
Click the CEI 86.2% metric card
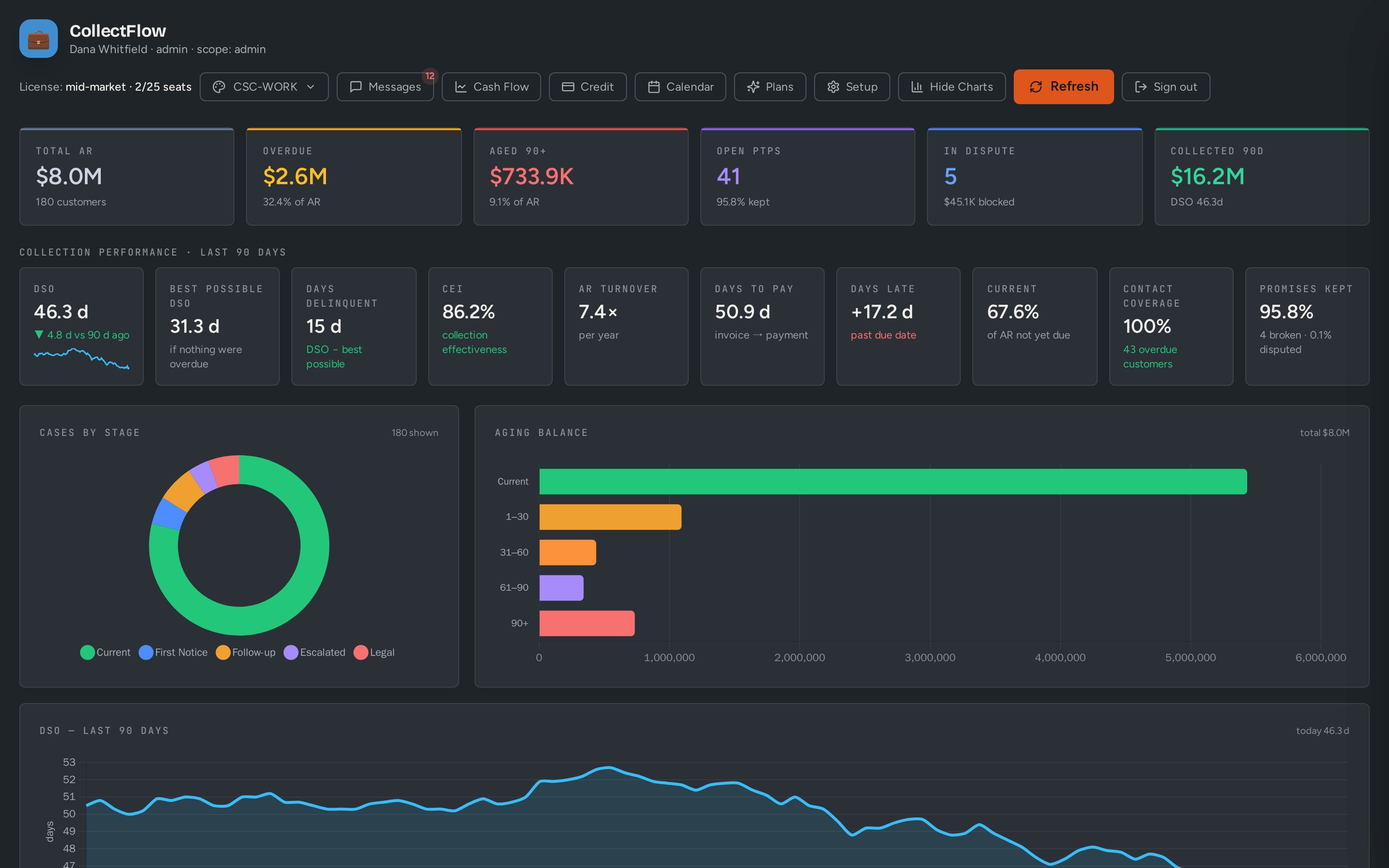(x=490, y=326)
